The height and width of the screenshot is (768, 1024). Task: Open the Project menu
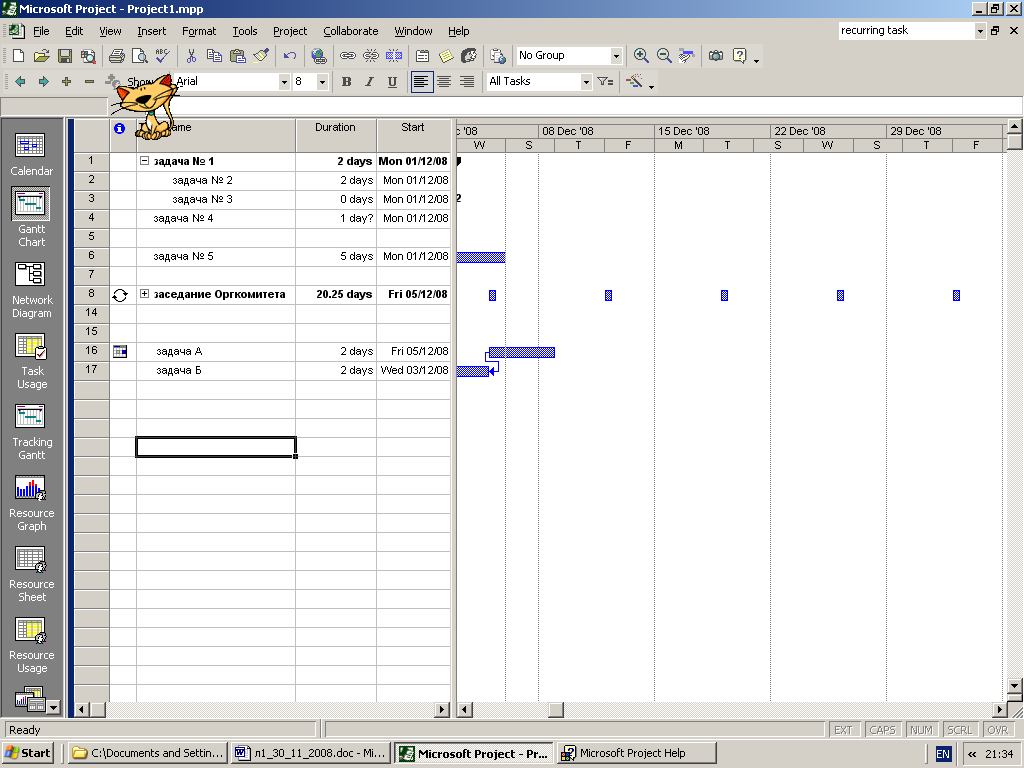point(290,31)
